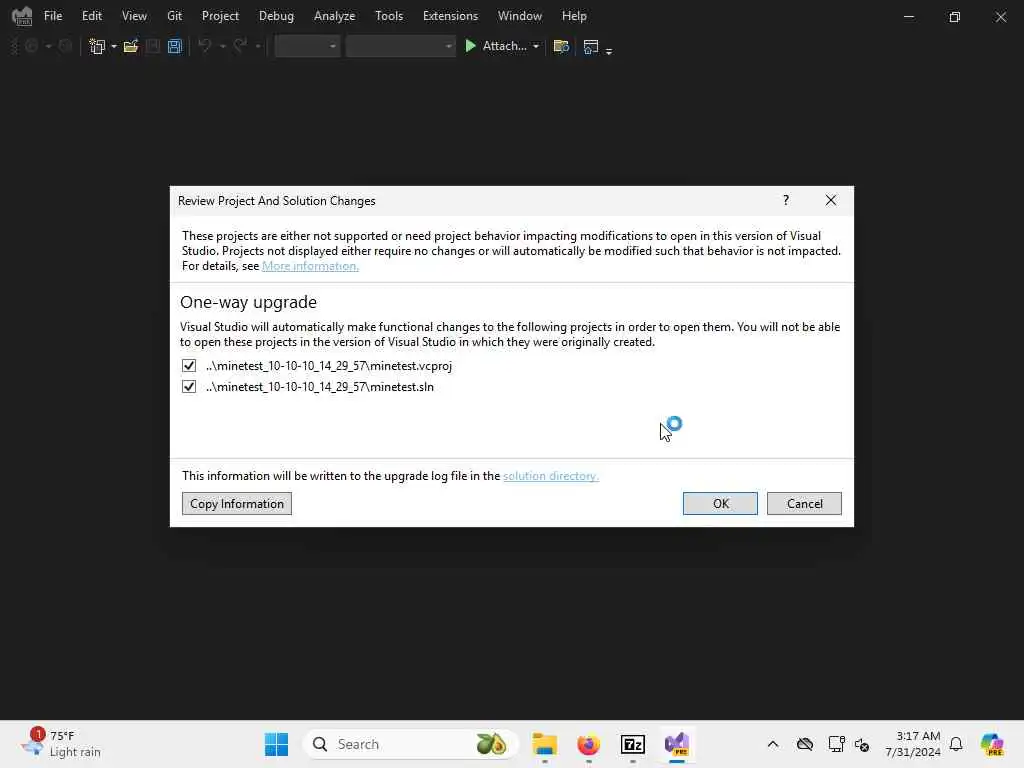
Task: Launch Firefox from the taskbar
Action: coord(588,744)
